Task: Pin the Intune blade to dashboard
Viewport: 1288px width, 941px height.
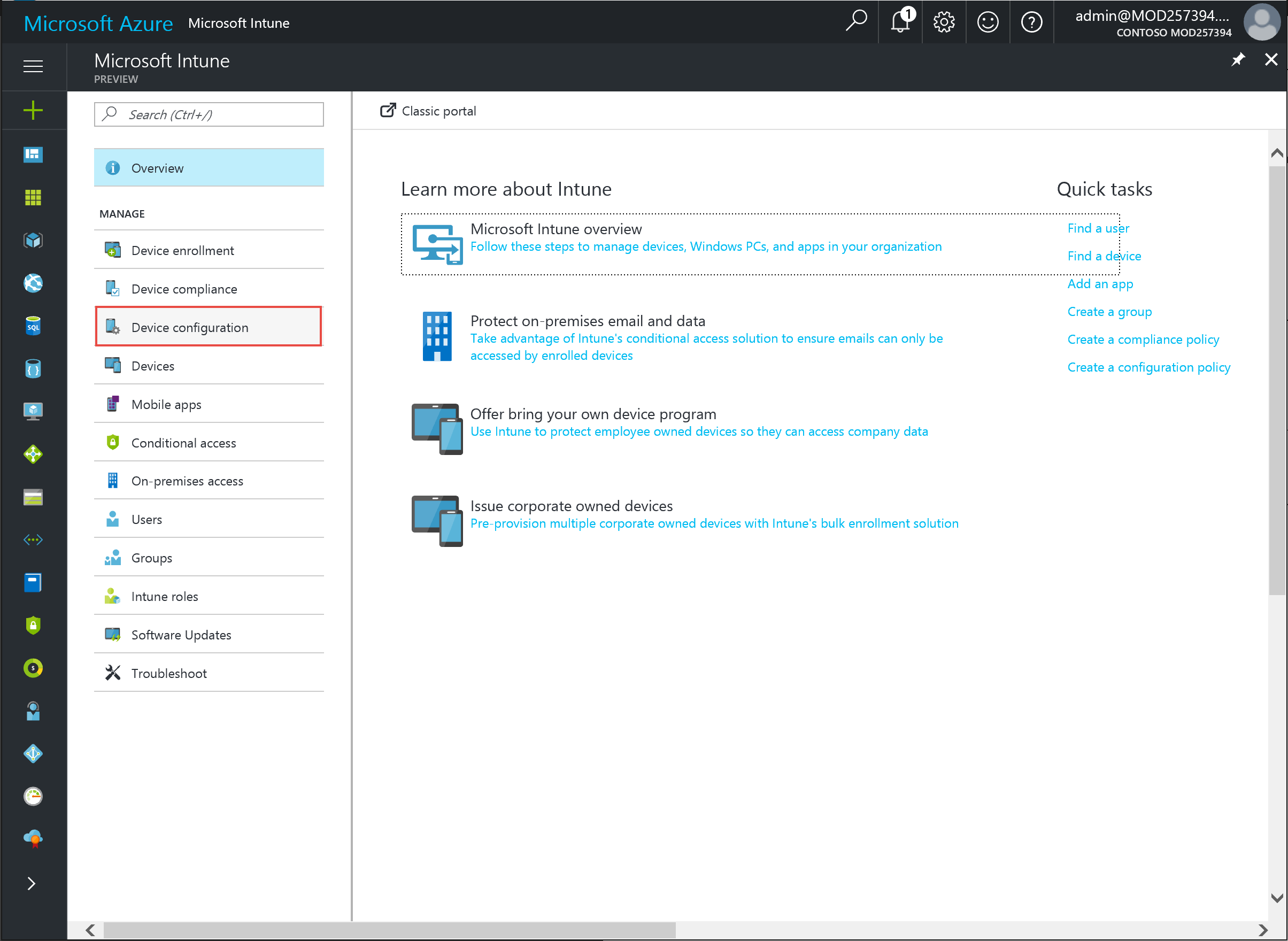Action: click(x=1237, y=60)
